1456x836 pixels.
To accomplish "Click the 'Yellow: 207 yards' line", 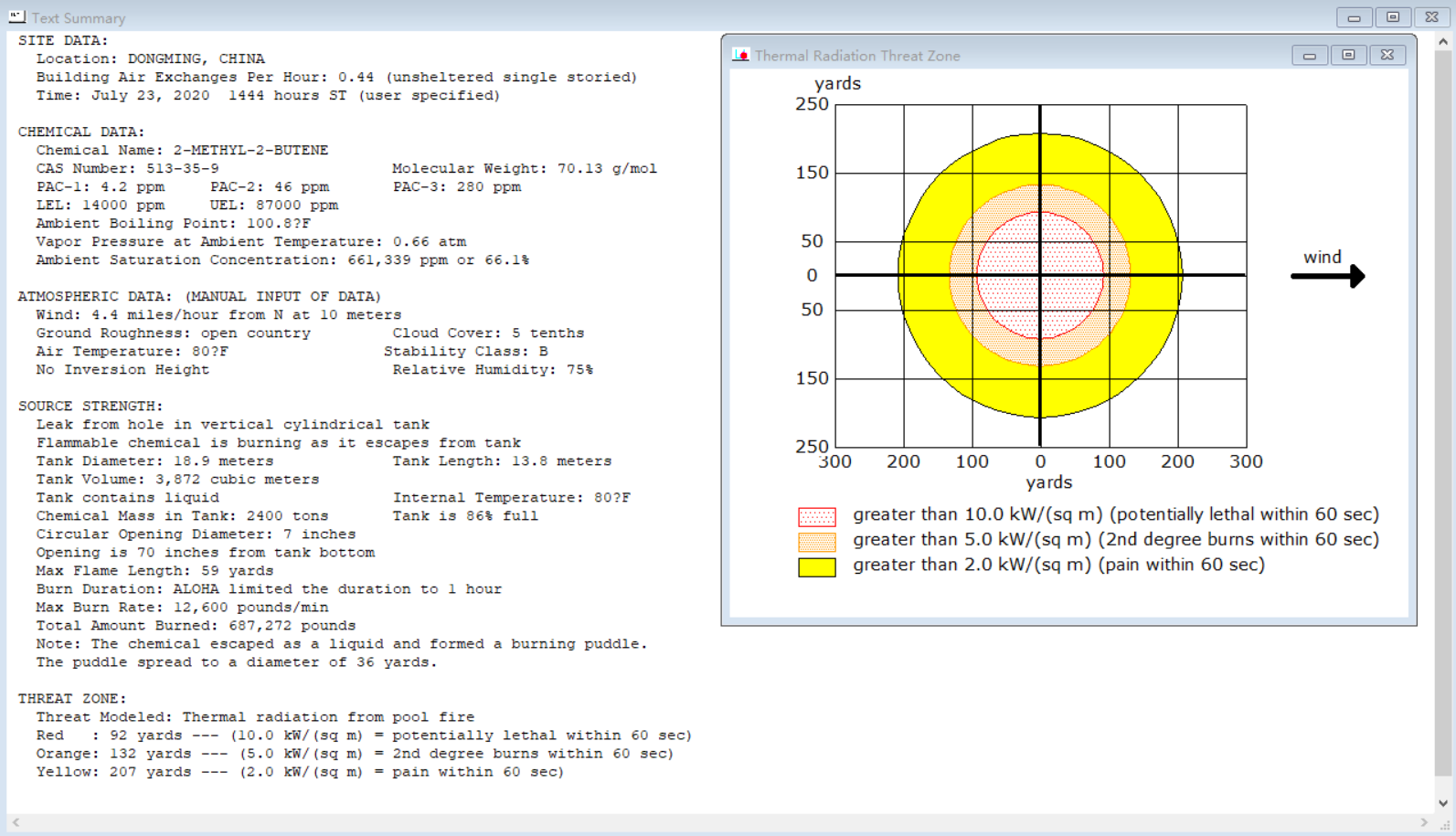I will [x=300, y=771].
